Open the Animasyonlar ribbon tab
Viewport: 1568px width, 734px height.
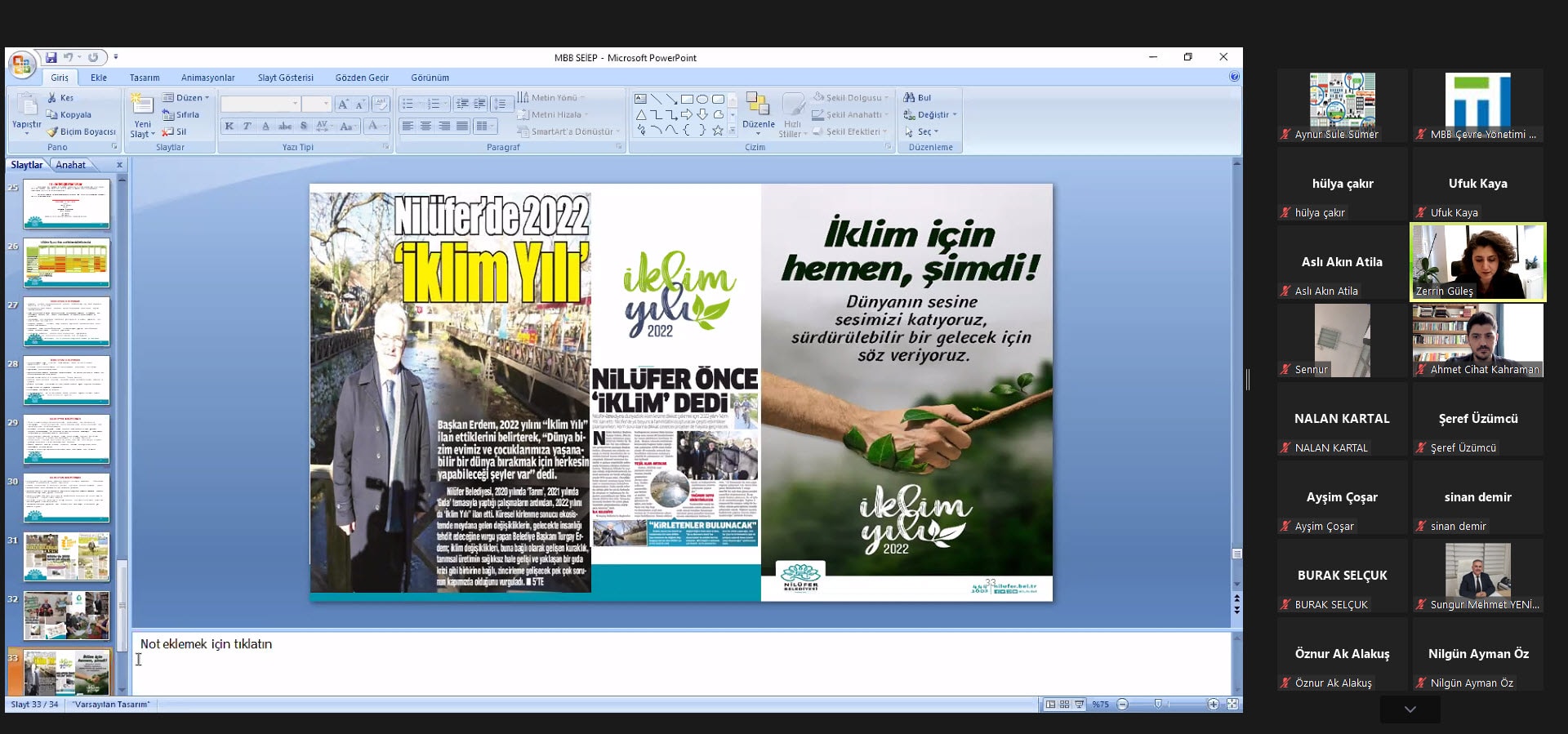tap(207, 78)
